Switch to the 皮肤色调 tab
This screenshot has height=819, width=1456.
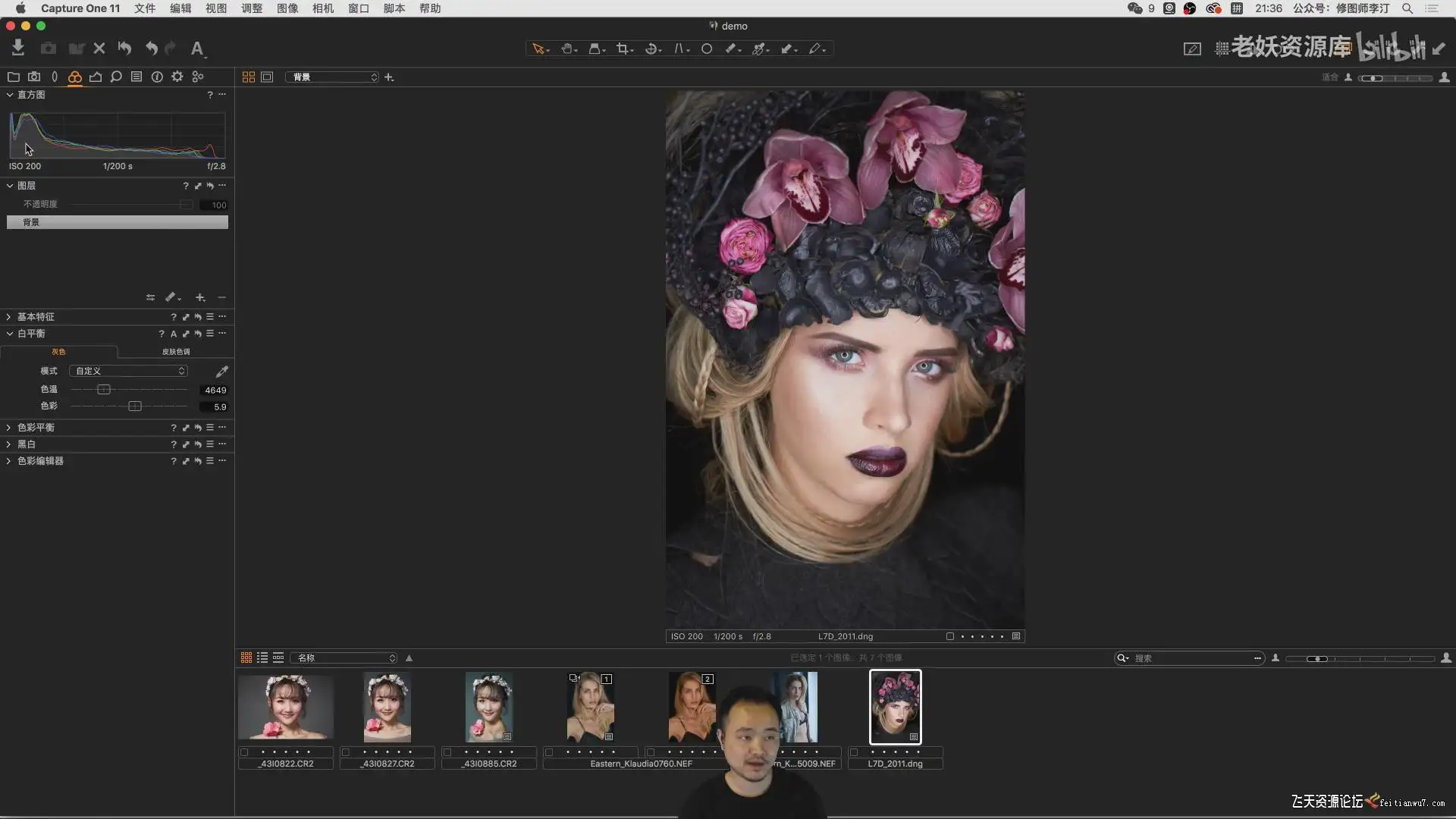point(176,352)
